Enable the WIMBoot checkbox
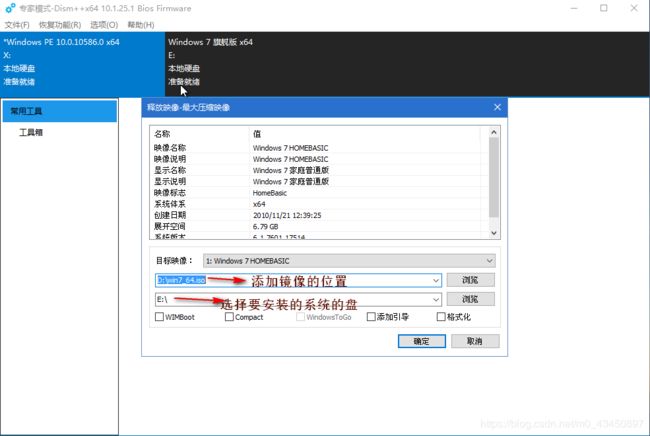The image size is (650, 436). (159, 317)
